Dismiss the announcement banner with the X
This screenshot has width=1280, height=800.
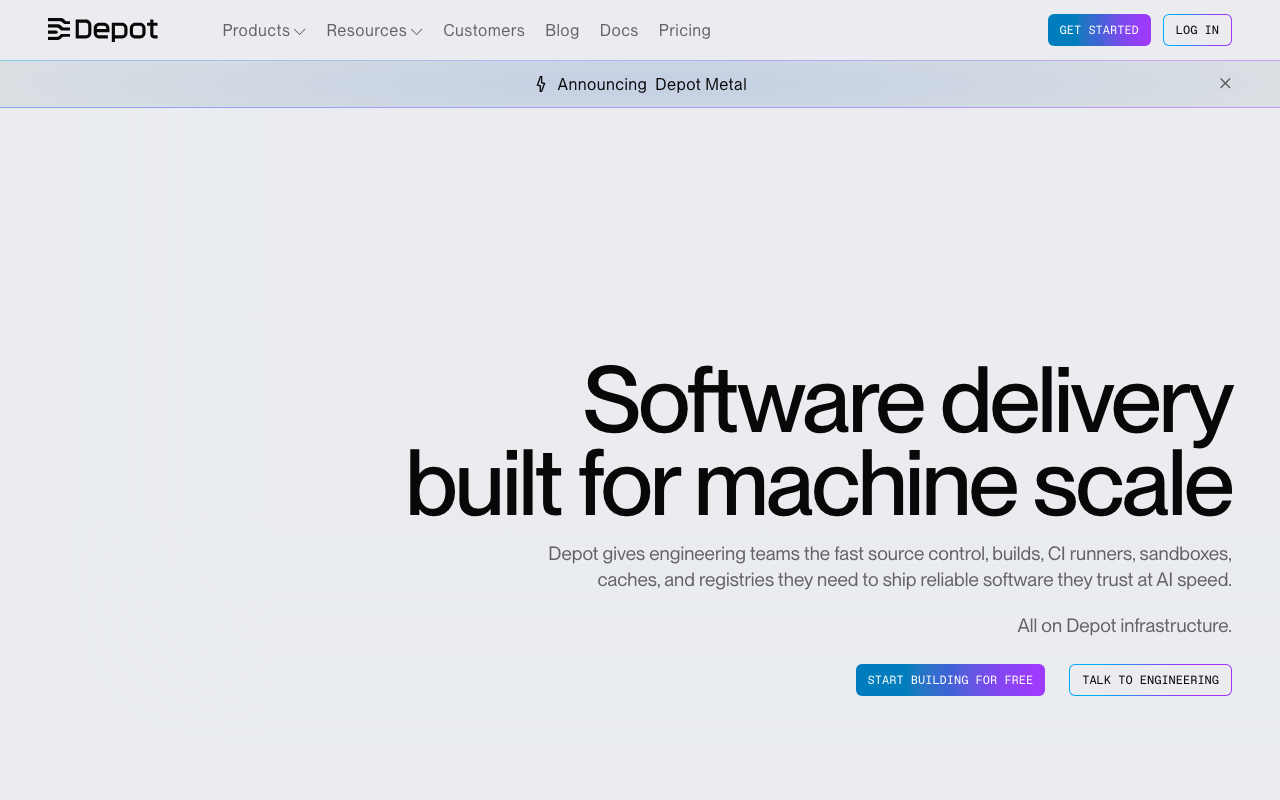1225,84
